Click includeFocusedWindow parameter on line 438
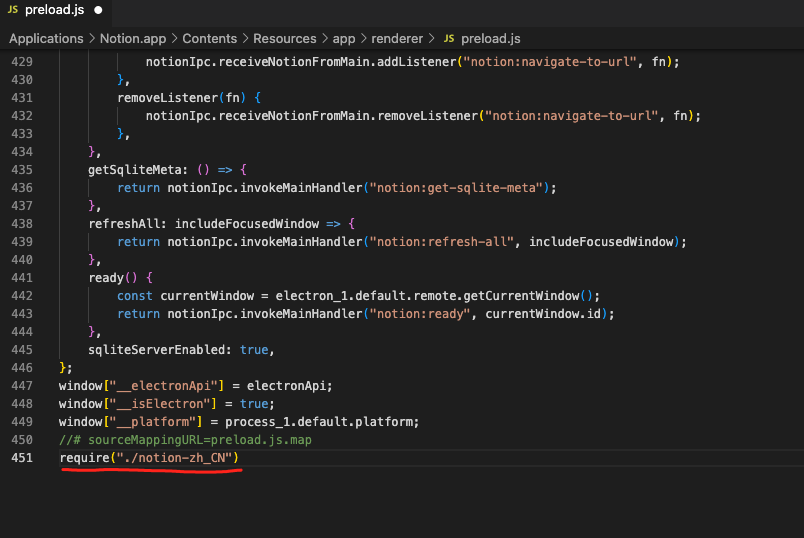Screen dimensions: 804x538 click(x=247, y=224)
